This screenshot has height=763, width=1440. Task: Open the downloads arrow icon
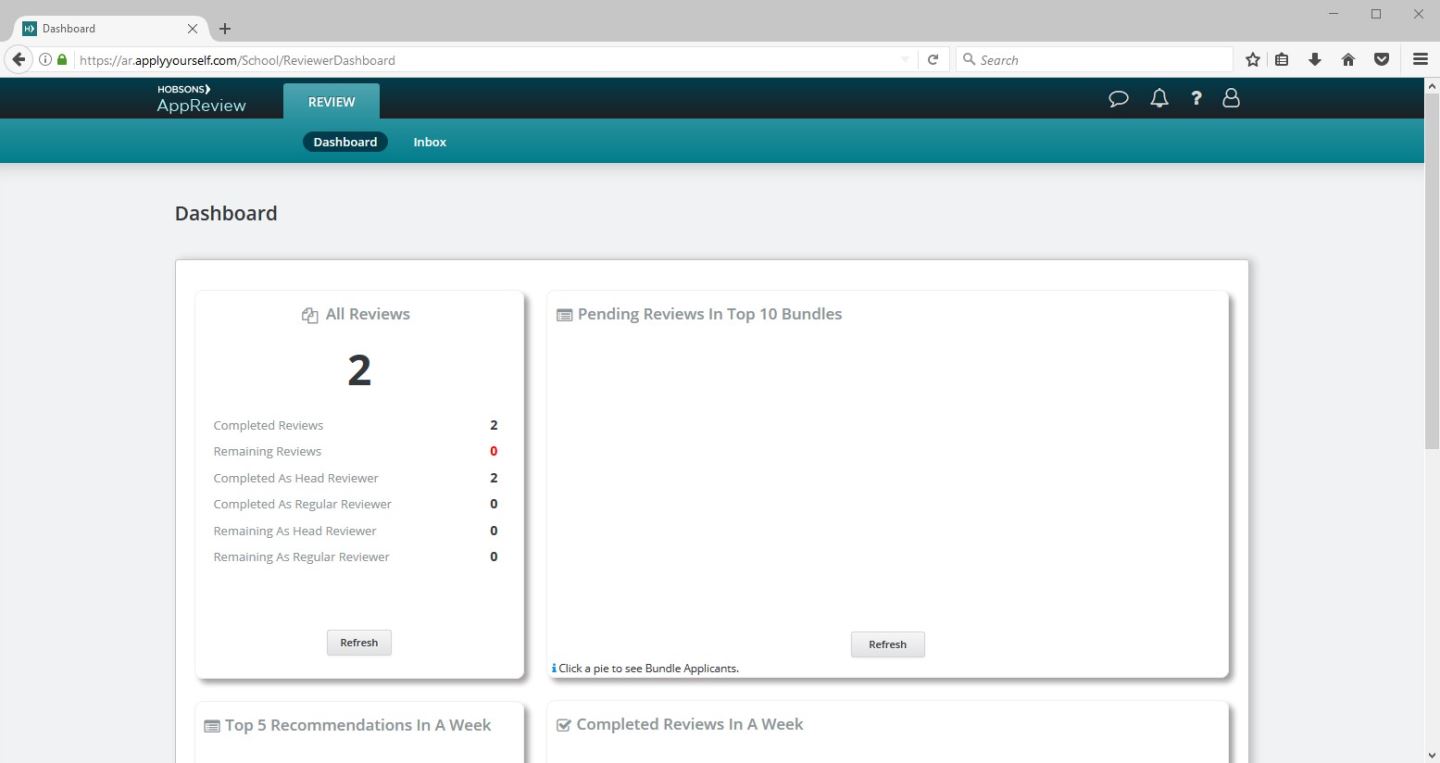[1315, 60]
